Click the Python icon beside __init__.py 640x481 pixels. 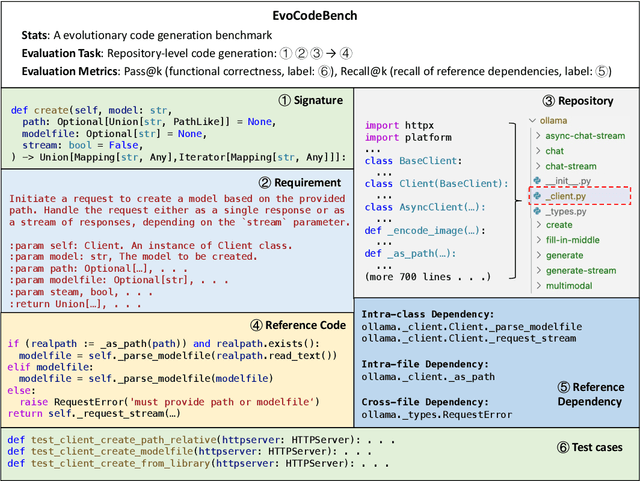pyautogui.click(x=538, y=182)
